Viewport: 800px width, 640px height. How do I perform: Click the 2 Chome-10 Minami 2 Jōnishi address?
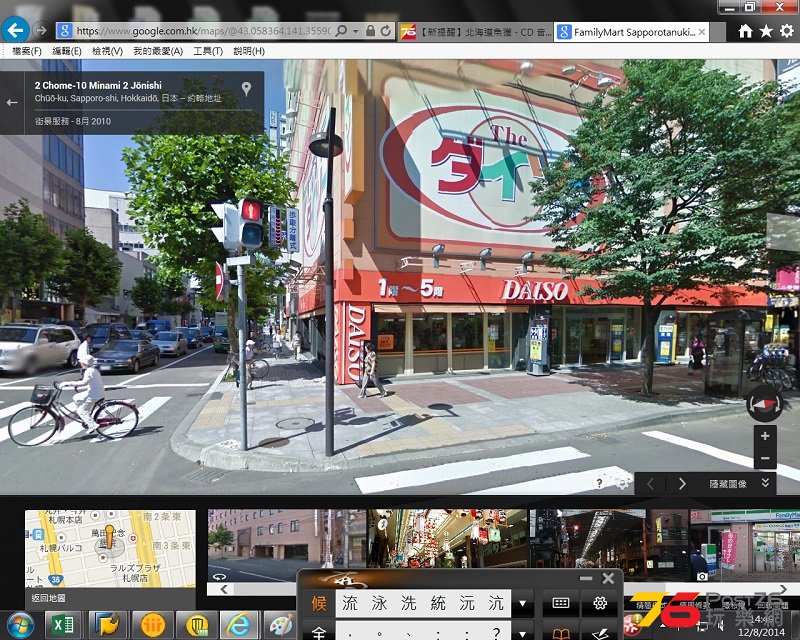point(98,85)
